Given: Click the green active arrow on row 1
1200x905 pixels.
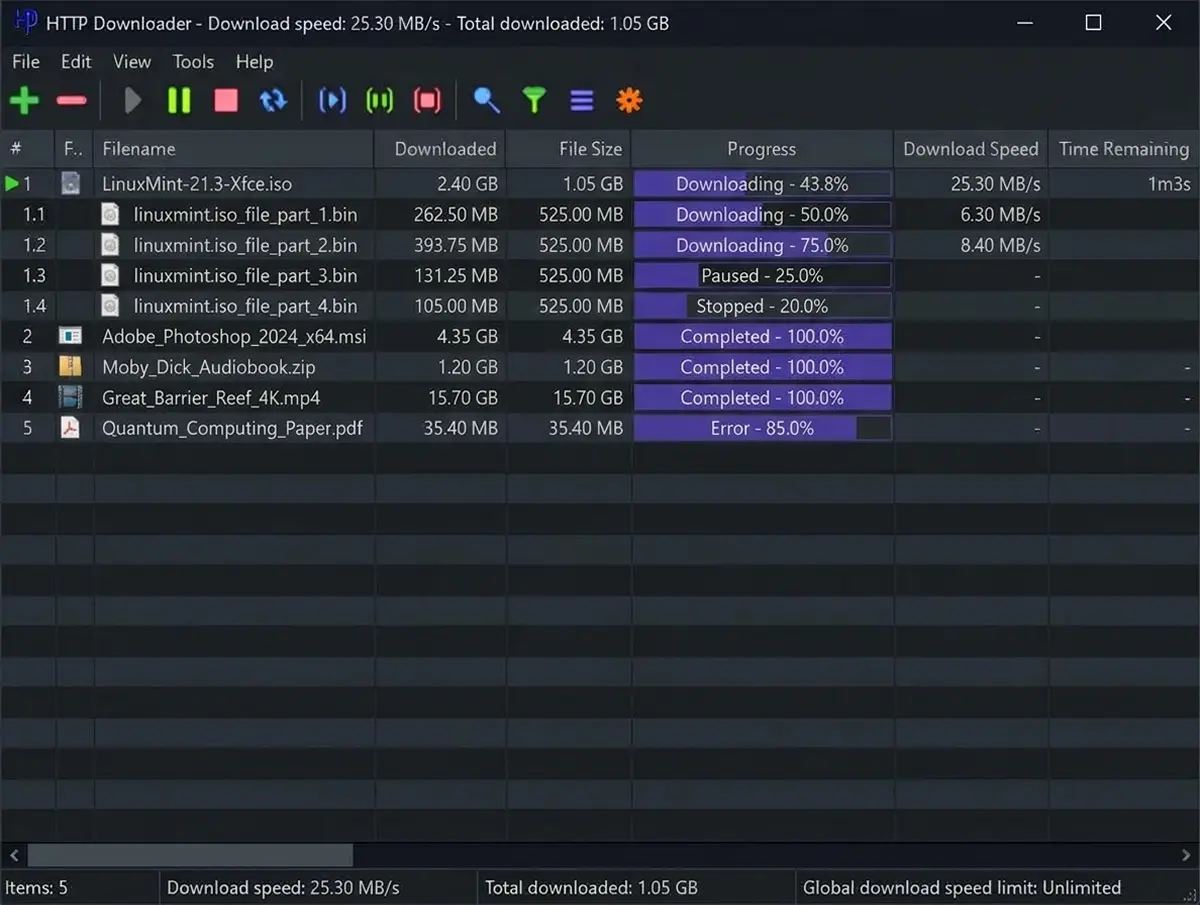Looking at the screenshot, I should click(x=12, y=184).
